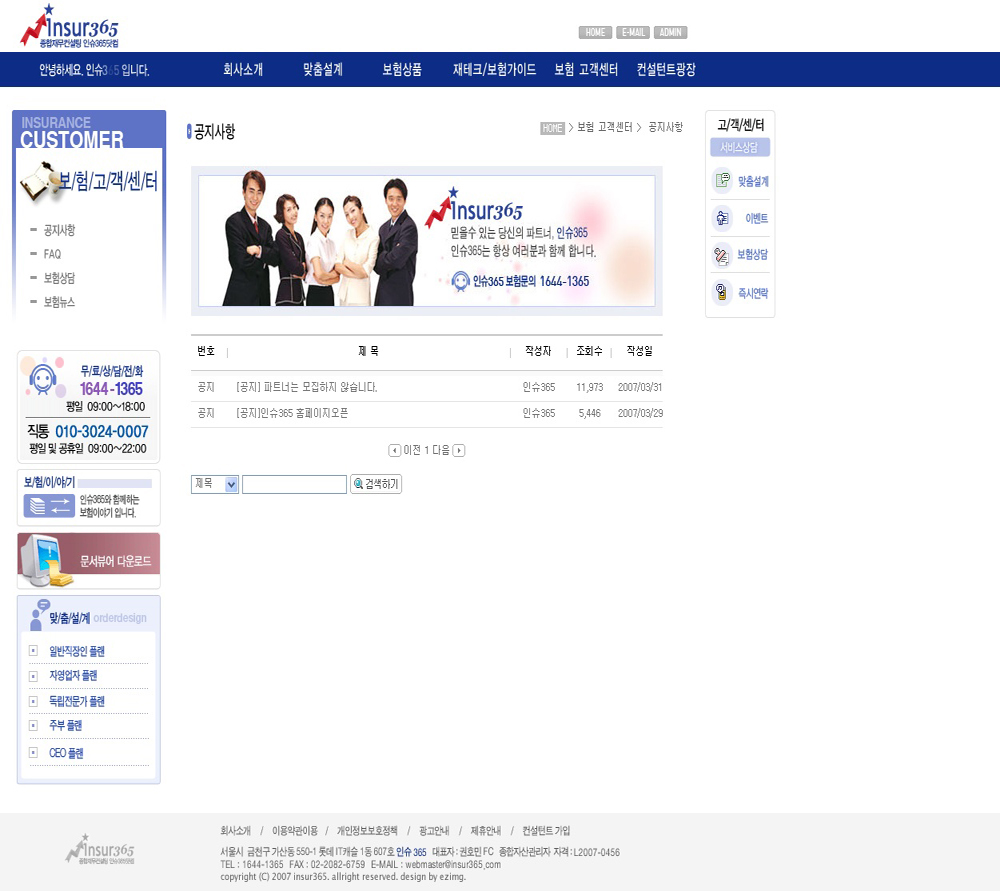
Task: Go to previous page arrow in pagination
Action: (394, 450)
